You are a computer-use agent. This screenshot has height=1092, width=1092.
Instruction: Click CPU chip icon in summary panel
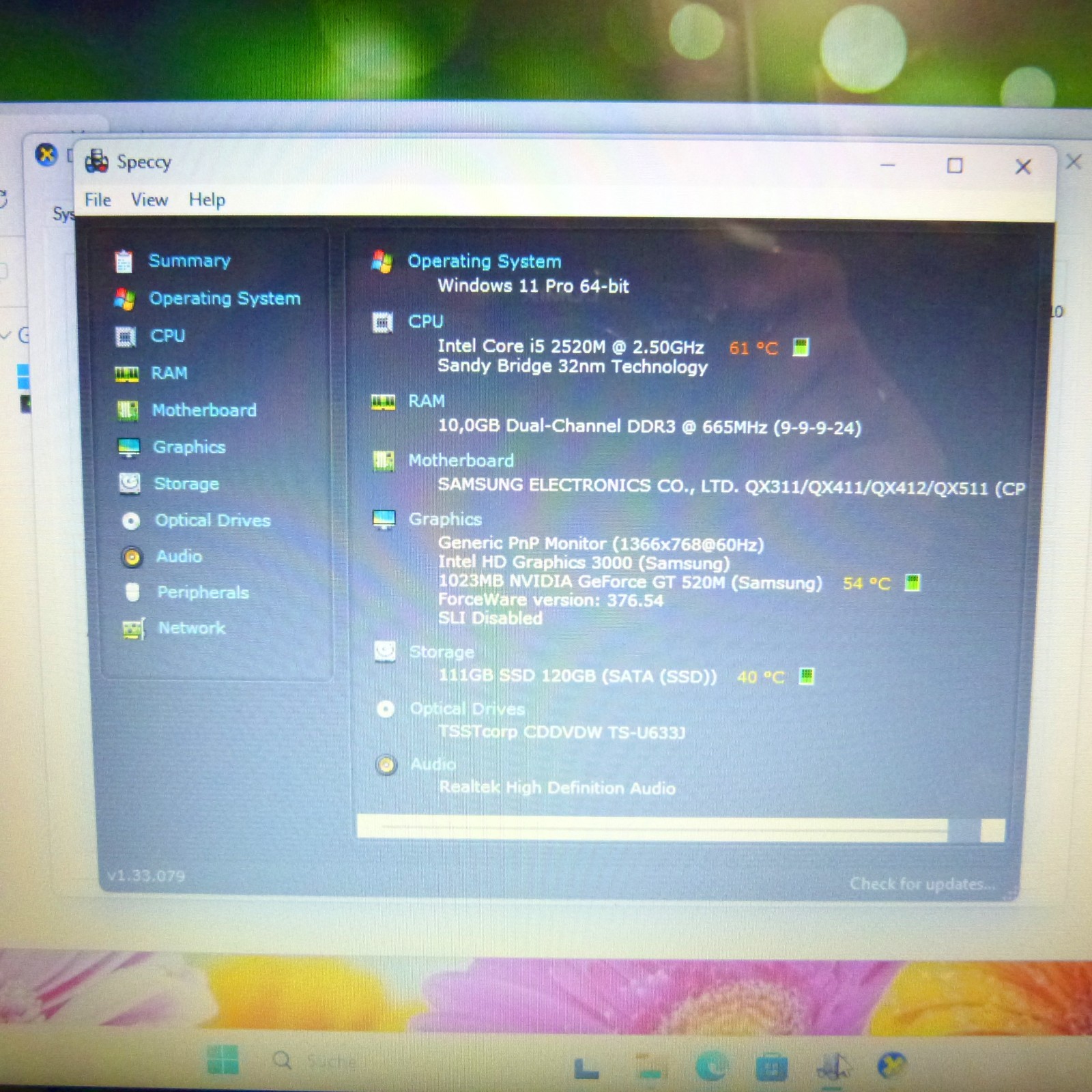[382, 321]
